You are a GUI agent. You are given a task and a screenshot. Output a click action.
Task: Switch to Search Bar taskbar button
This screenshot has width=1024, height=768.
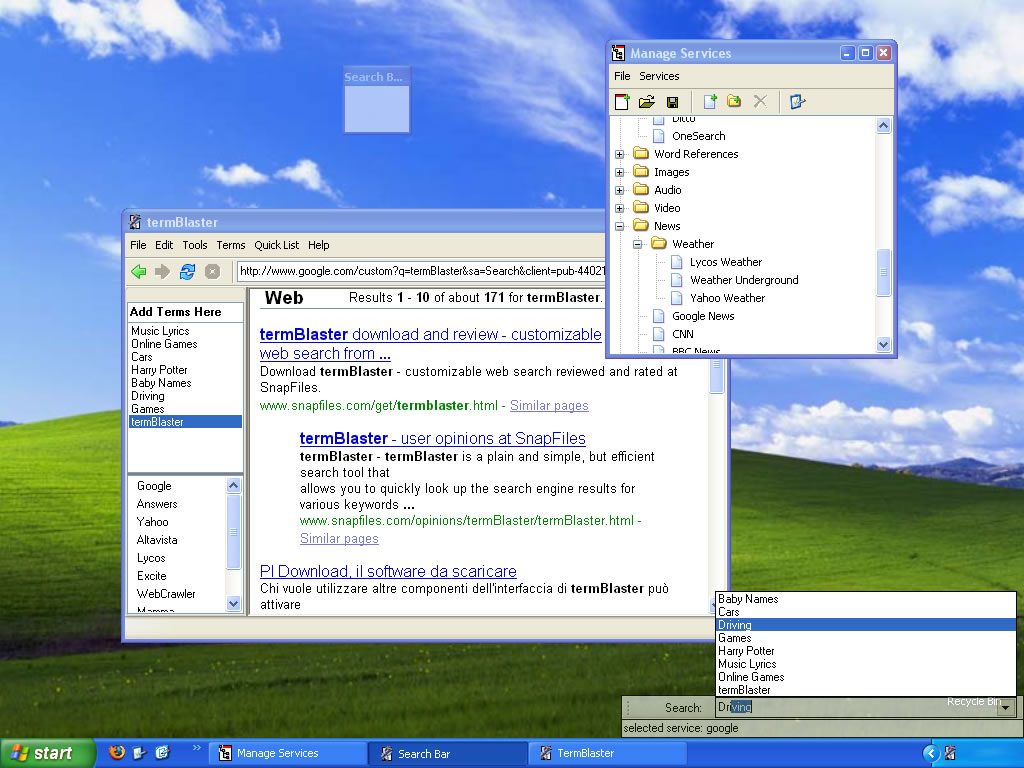coord(447,754)
